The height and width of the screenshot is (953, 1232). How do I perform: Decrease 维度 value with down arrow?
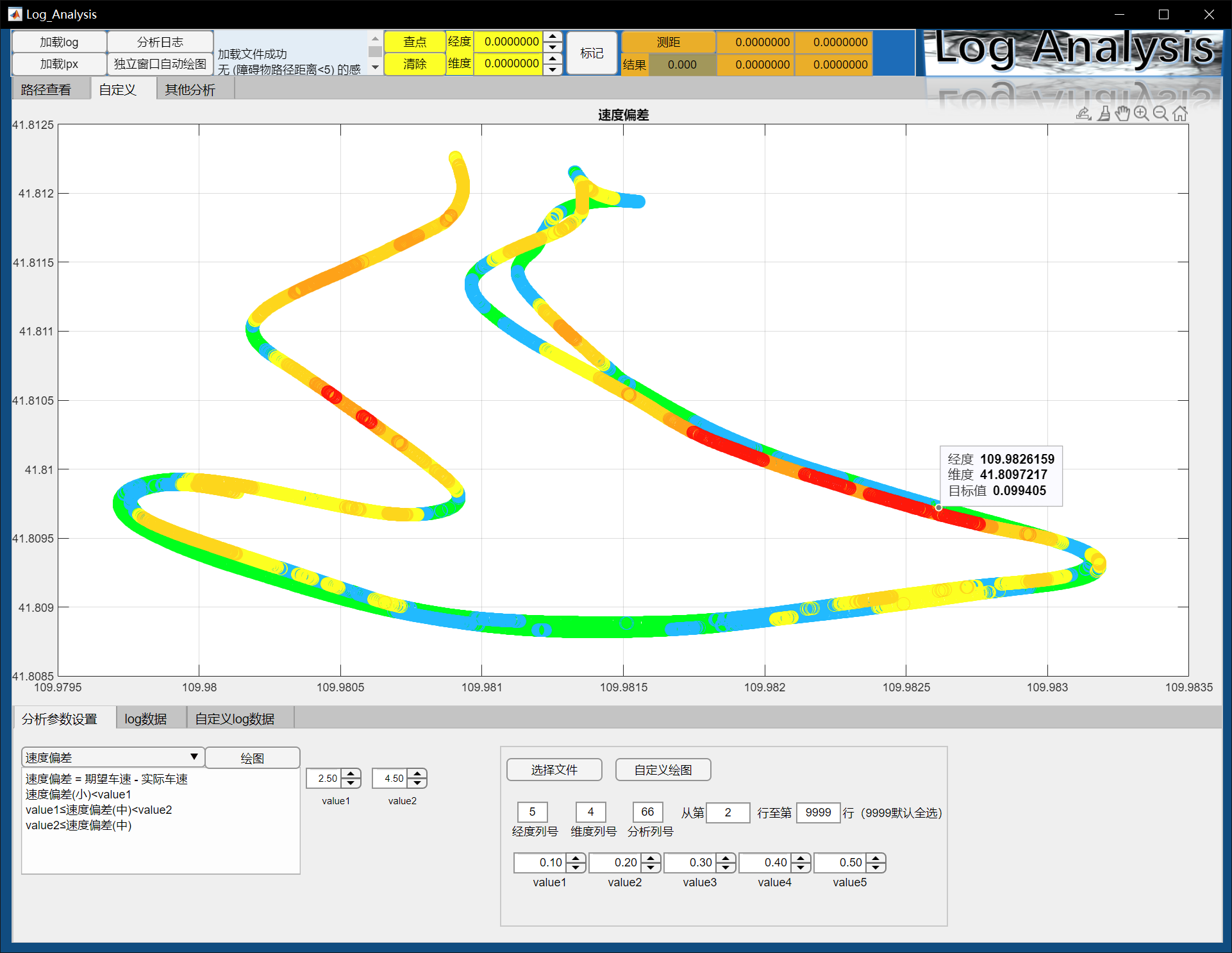(553, 69)
